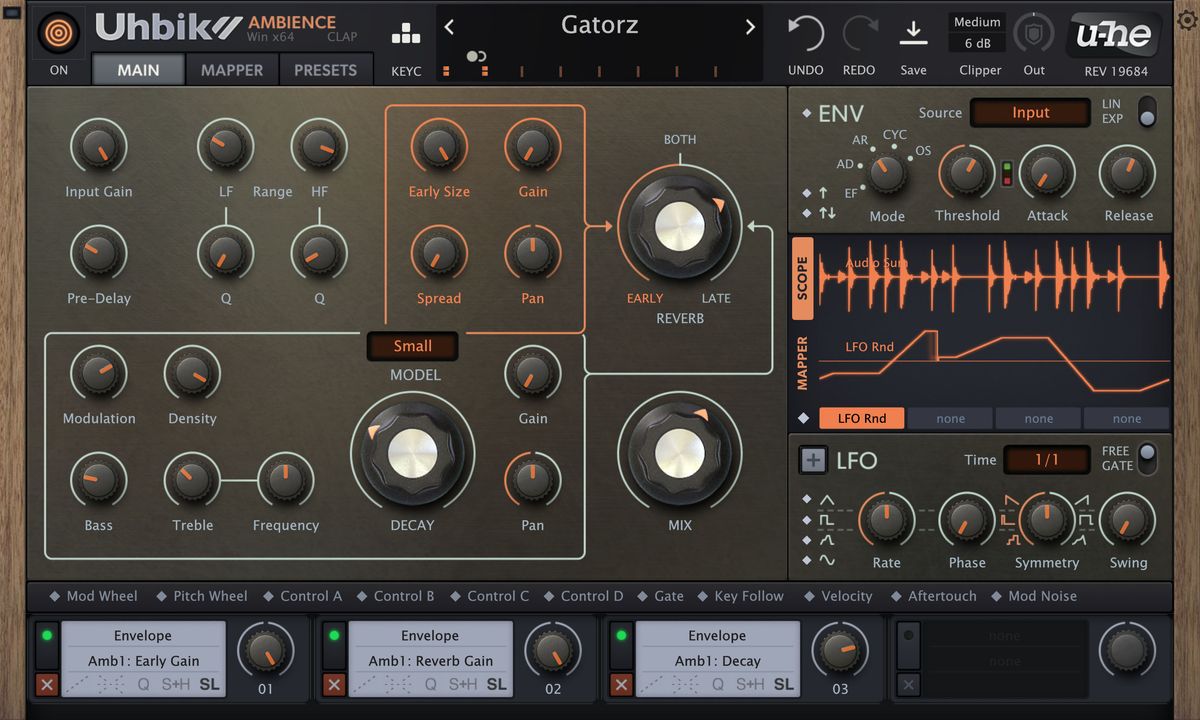Click the Out shield icon
Viewport: 1200px width, 720px height.
click(1034, 34)
